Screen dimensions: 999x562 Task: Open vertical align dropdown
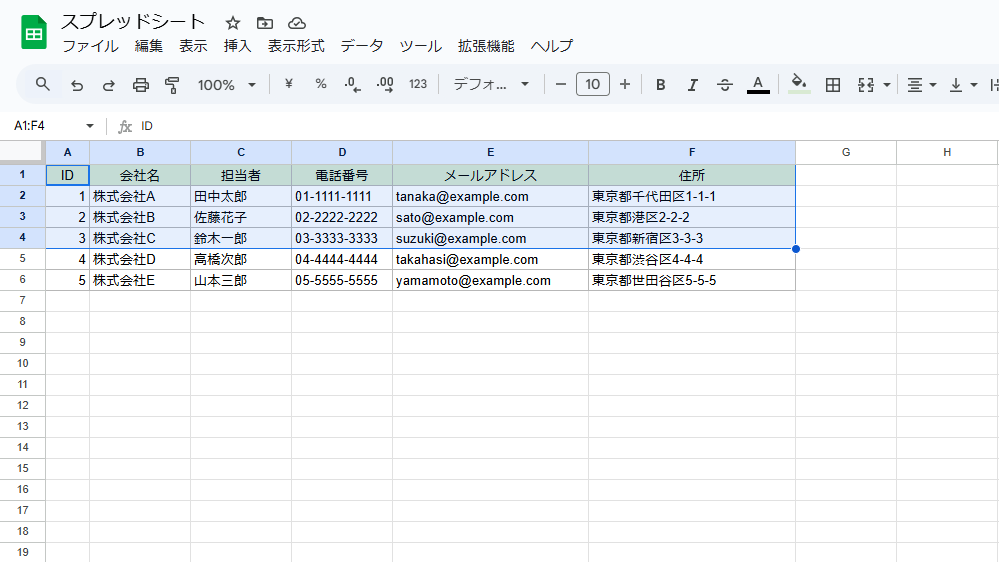(963, 85)
